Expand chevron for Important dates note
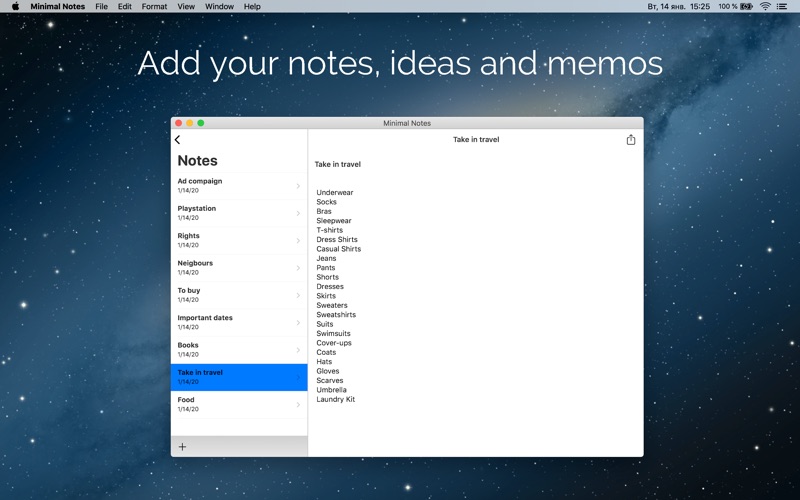This screenshot has width=800, height=500. [298, 322]
